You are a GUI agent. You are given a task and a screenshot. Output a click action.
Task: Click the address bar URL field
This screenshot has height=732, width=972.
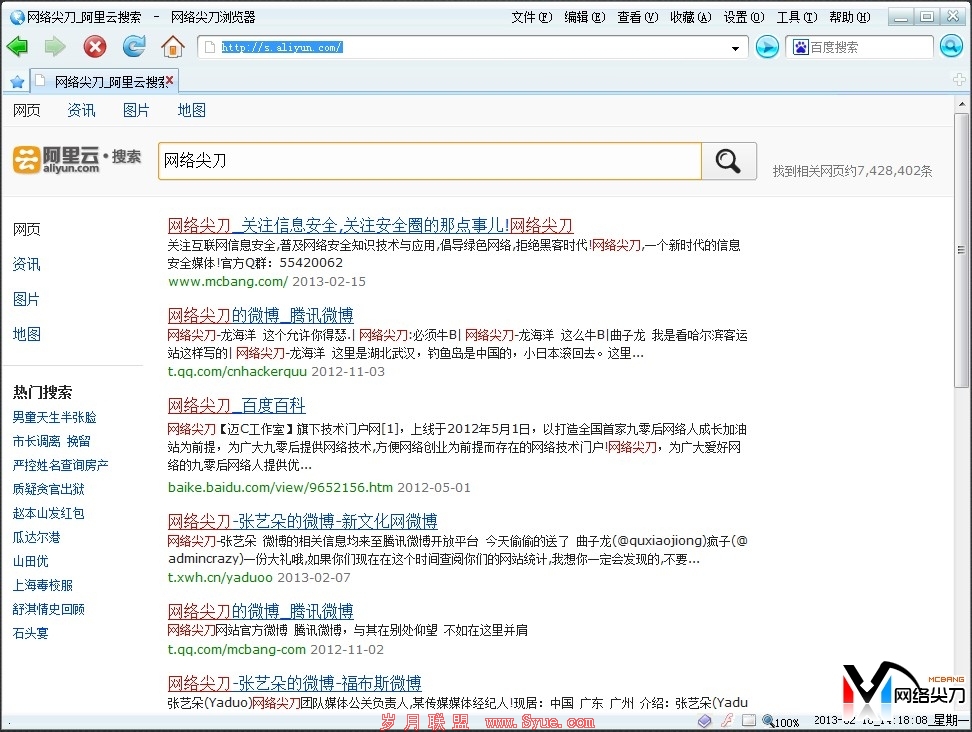coord(472,47)
